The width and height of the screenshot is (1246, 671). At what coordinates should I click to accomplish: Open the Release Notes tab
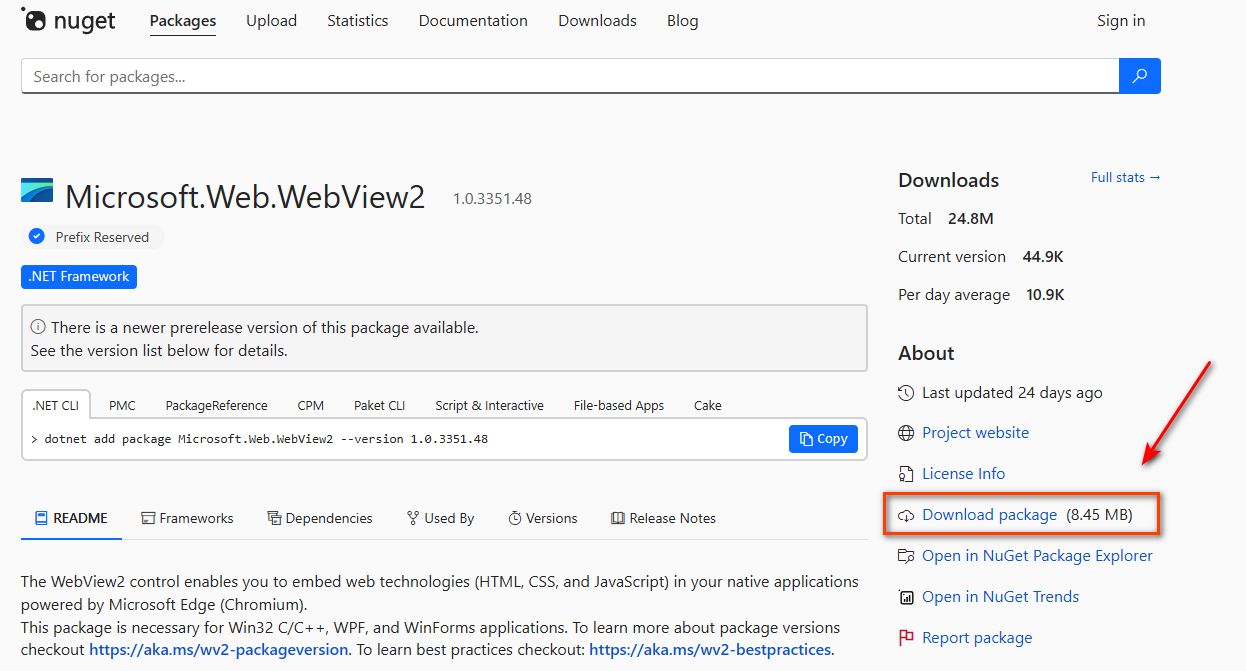pyautogui.click(x=663, y=518)
